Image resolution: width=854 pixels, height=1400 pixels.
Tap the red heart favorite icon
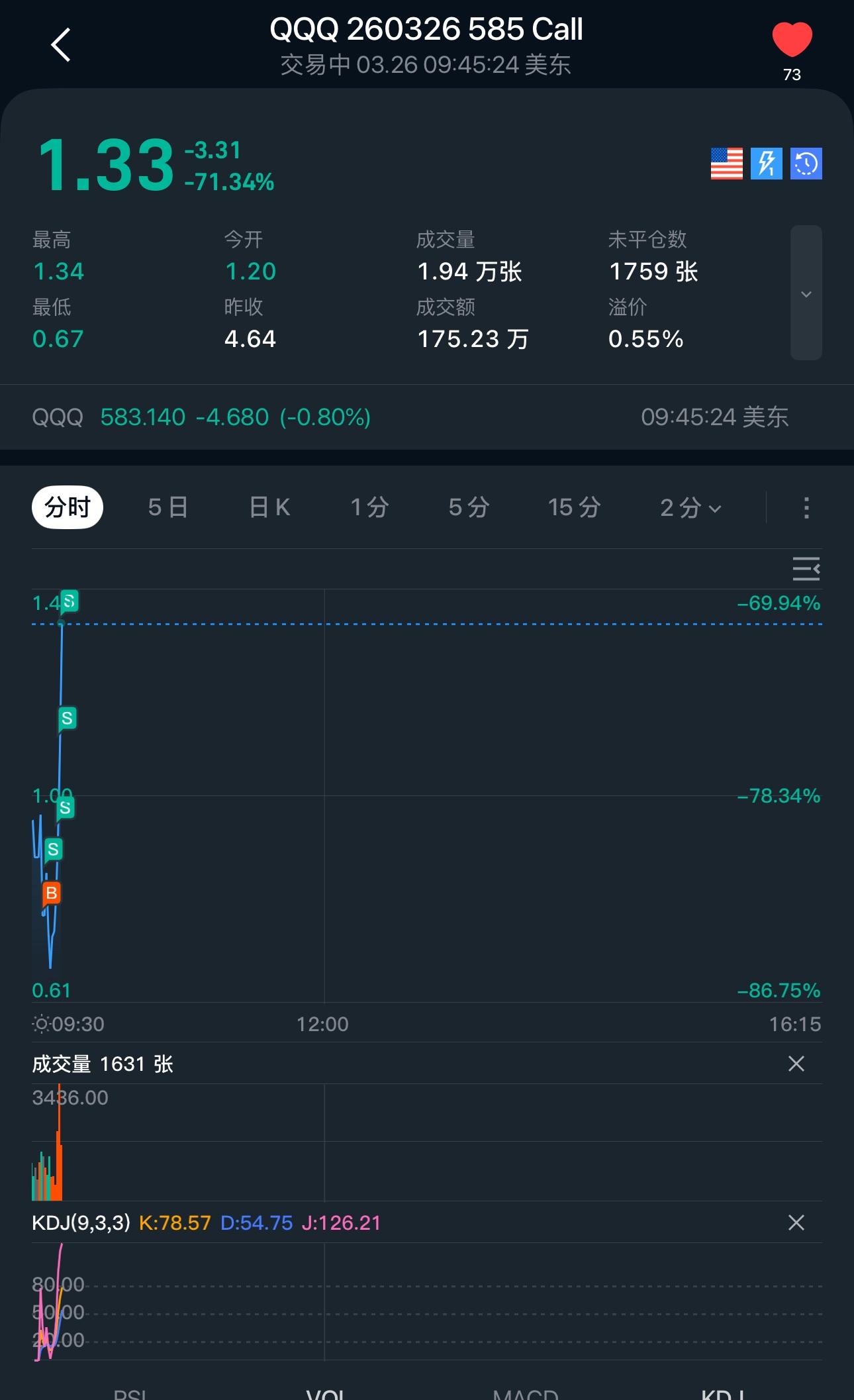tap(792, 39)
